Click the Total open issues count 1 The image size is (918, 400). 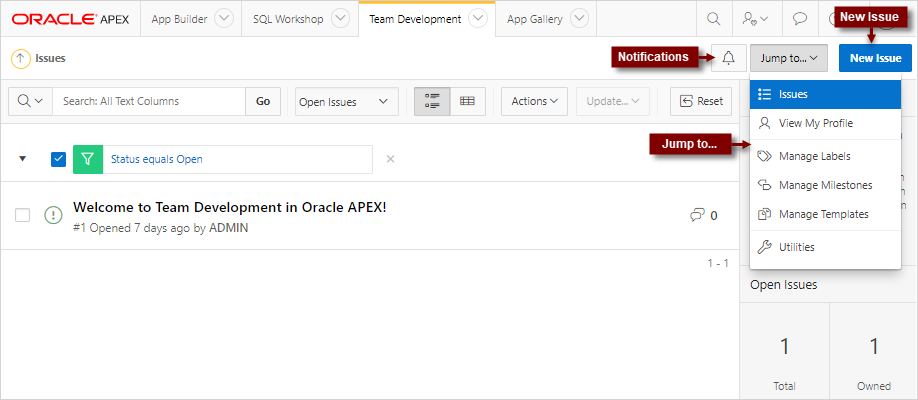[784, 347]
